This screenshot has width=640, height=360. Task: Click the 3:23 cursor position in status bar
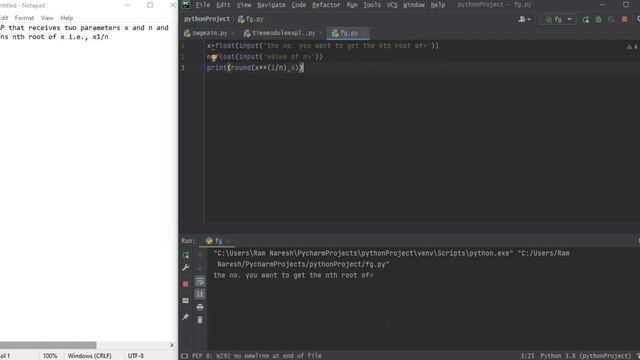point(527,356)
